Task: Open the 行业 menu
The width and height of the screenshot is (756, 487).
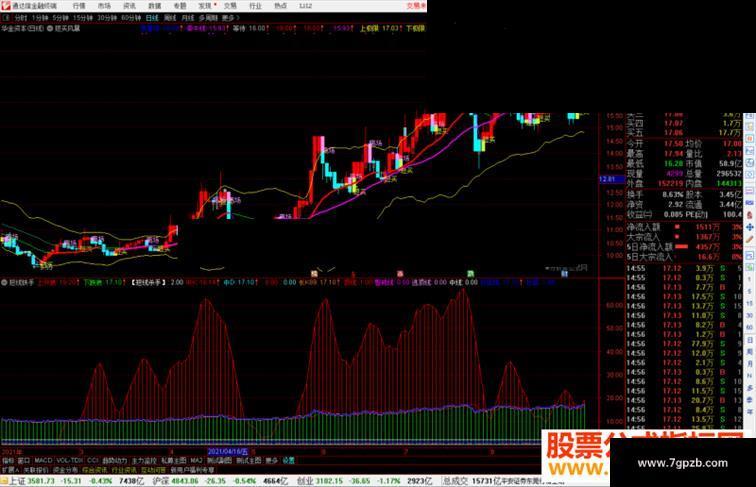Action: click(x=255, y=6)
